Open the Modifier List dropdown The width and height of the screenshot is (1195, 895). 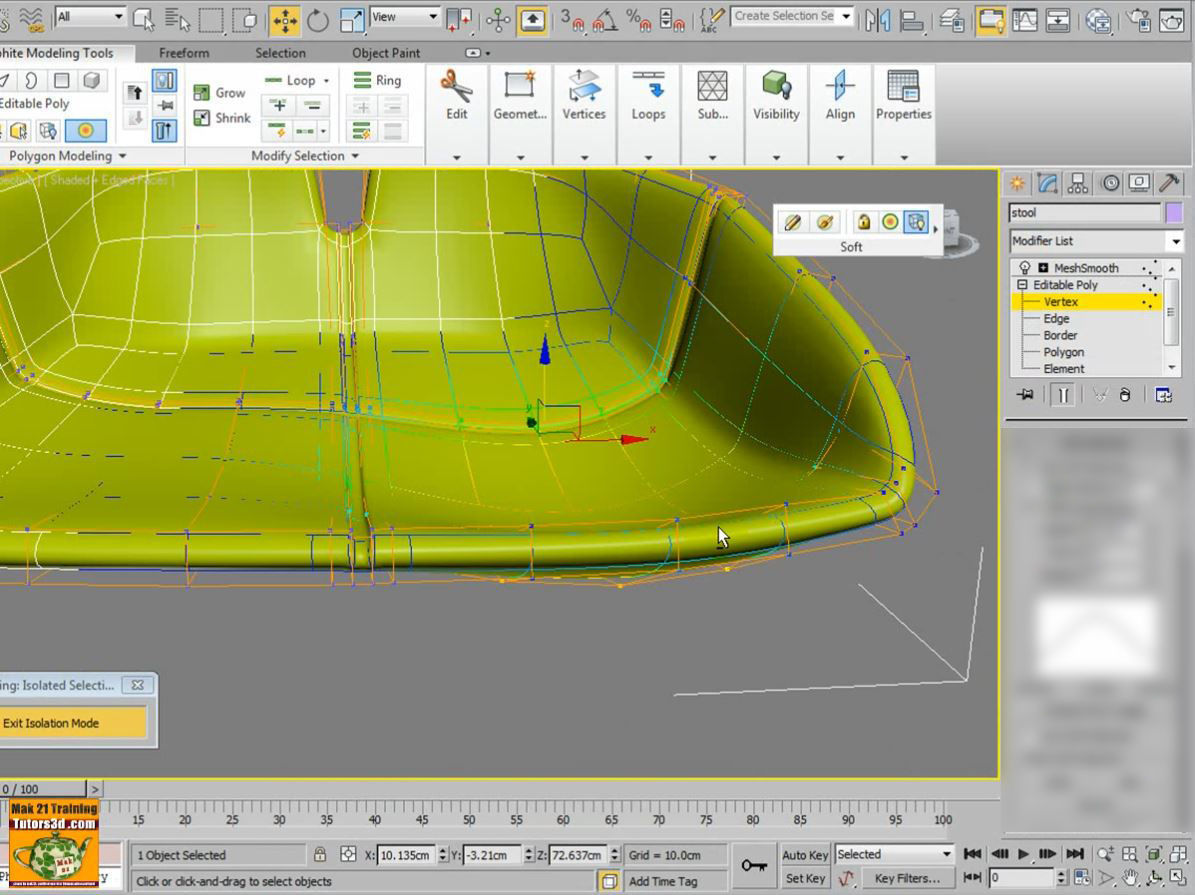pyautogui.click(x=1175, y=240)
